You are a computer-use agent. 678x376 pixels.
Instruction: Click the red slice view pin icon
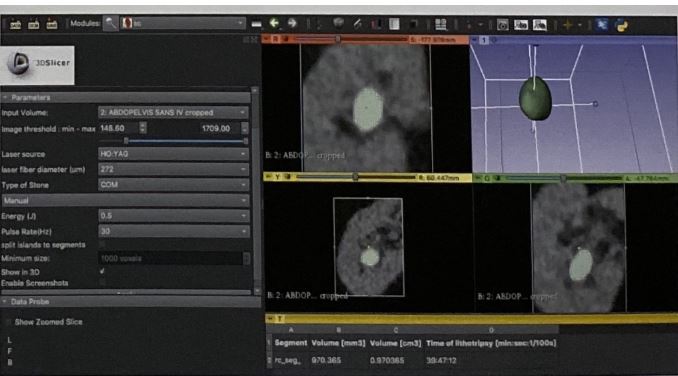pos(267,39)
